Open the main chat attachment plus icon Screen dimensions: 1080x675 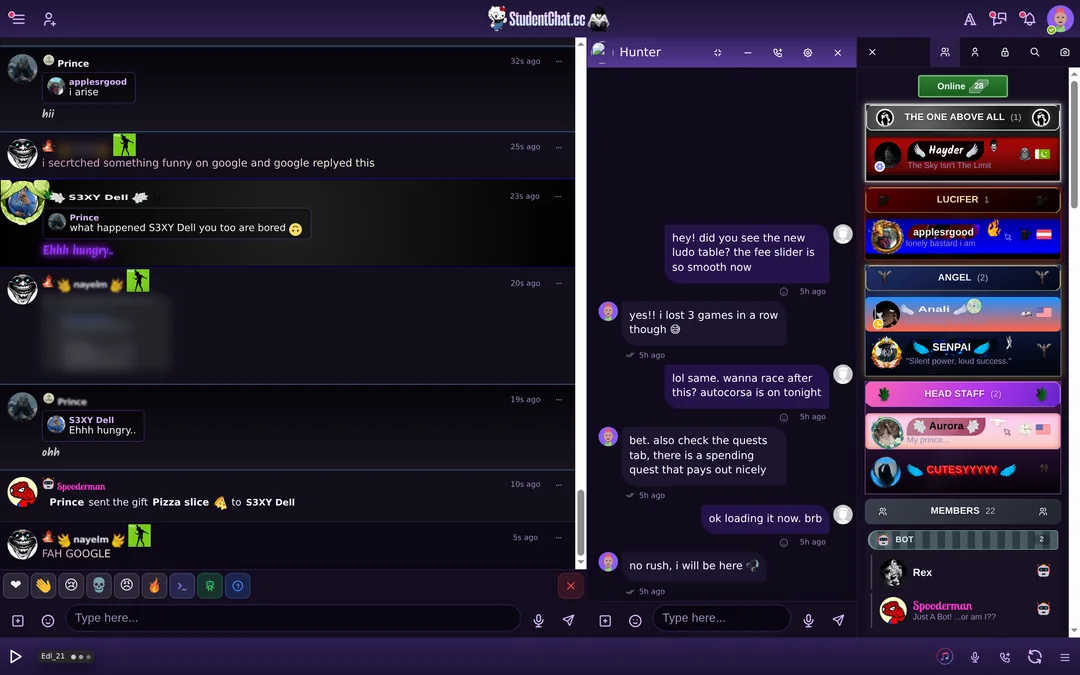coord(18,621)
